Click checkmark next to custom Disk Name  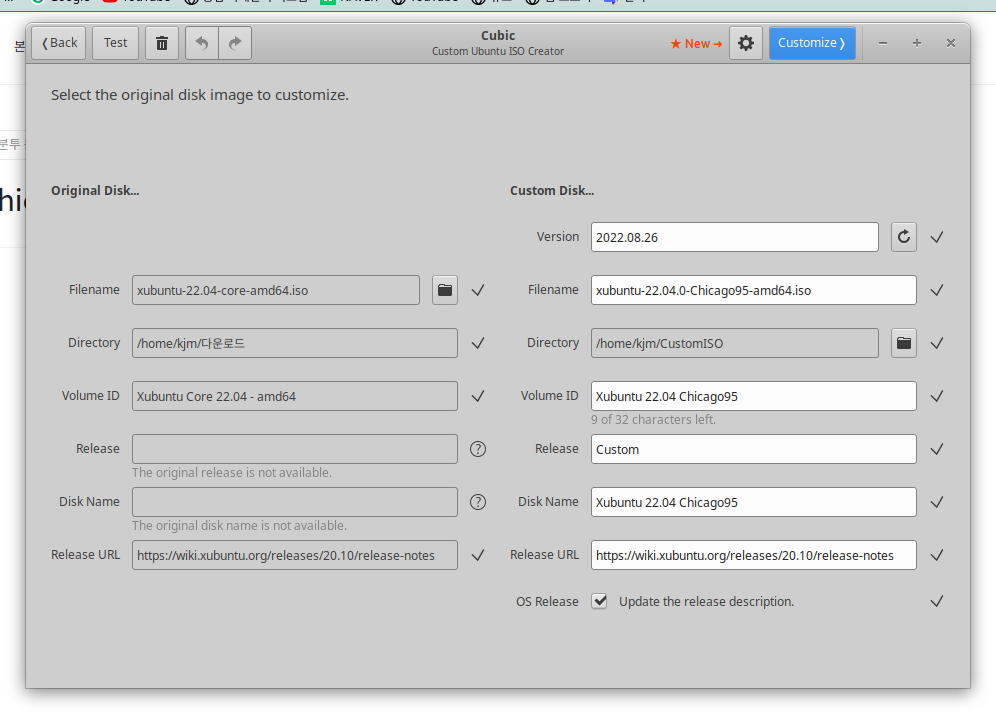coord(937,502)
